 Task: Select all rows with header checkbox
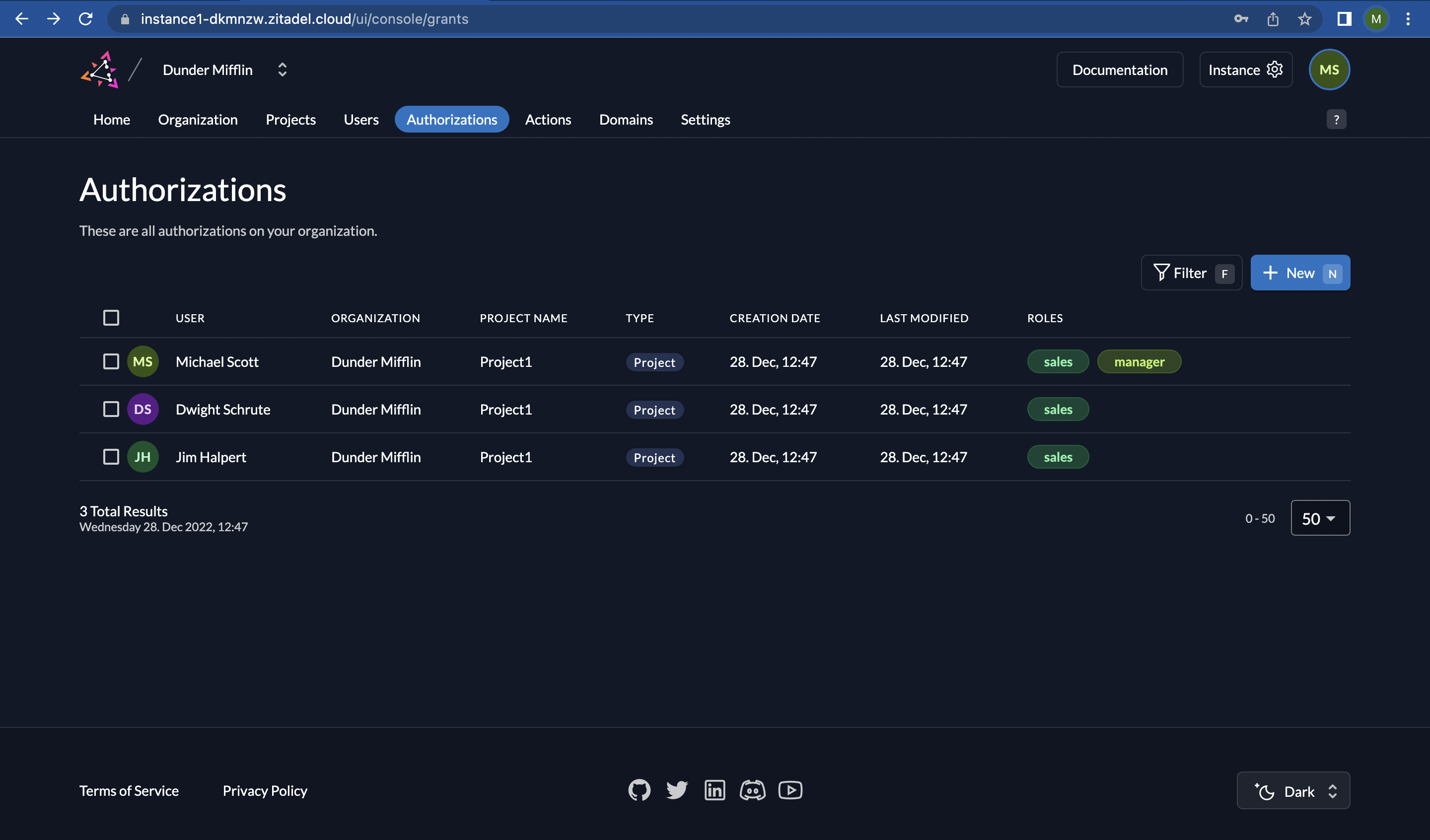(111, 317)
